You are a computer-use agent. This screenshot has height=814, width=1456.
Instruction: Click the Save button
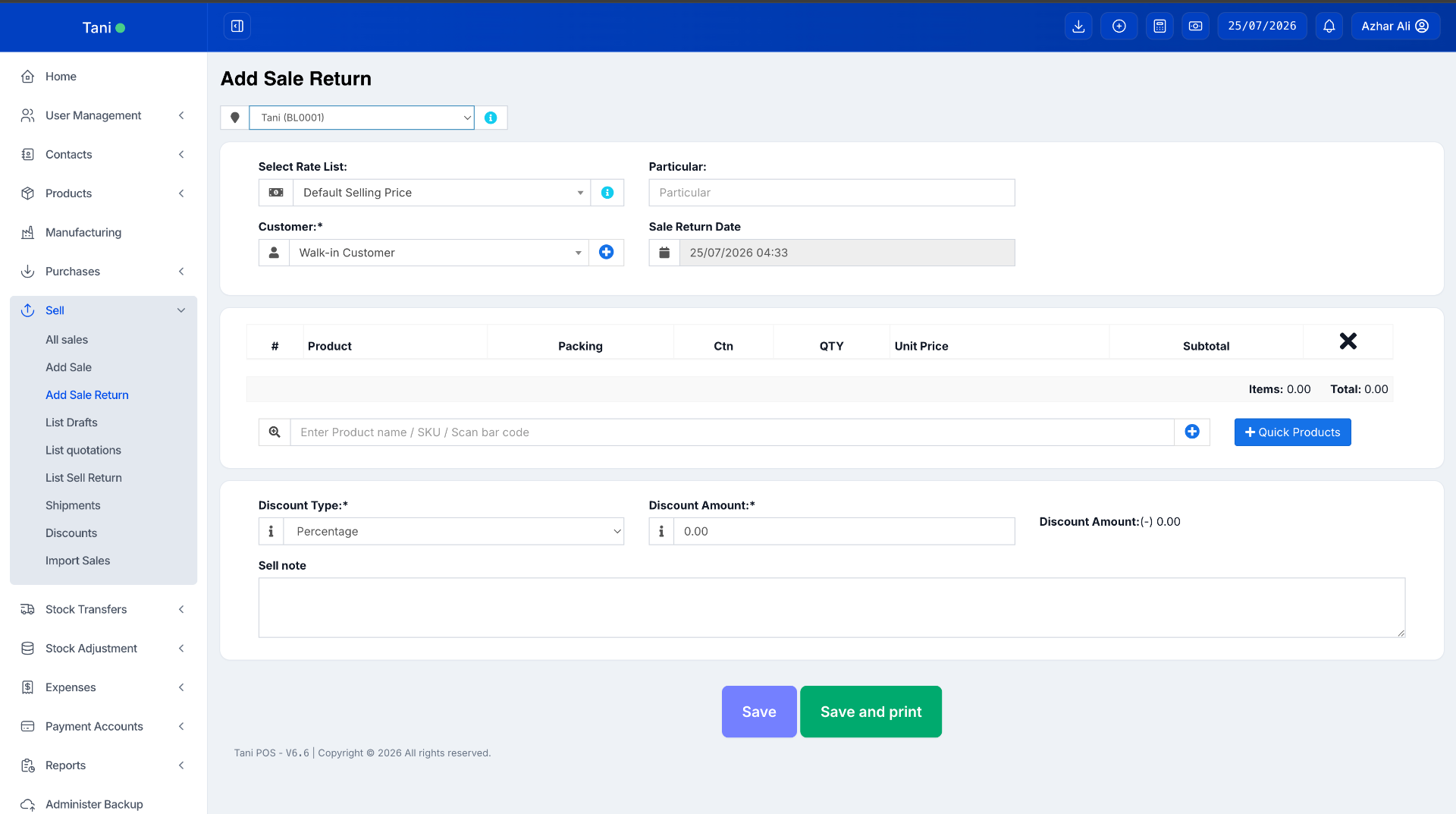click(759, 712)
